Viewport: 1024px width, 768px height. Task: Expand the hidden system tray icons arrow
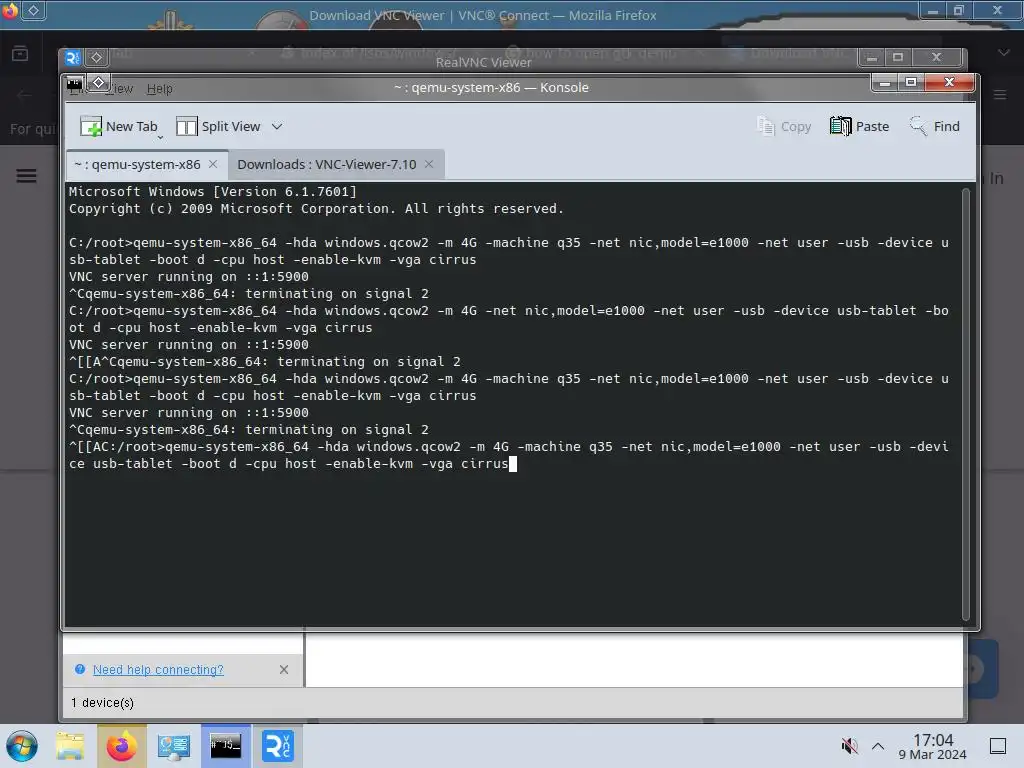[x=878, y=746]
